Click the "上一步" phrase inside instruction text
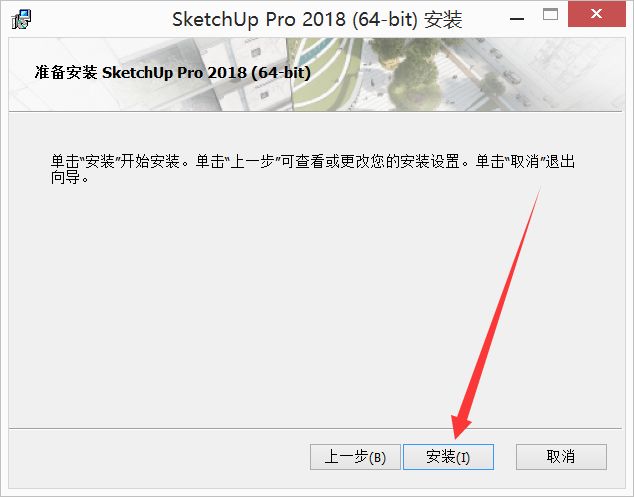This screenshot has height=497, width=634. [x=252, y=161]
